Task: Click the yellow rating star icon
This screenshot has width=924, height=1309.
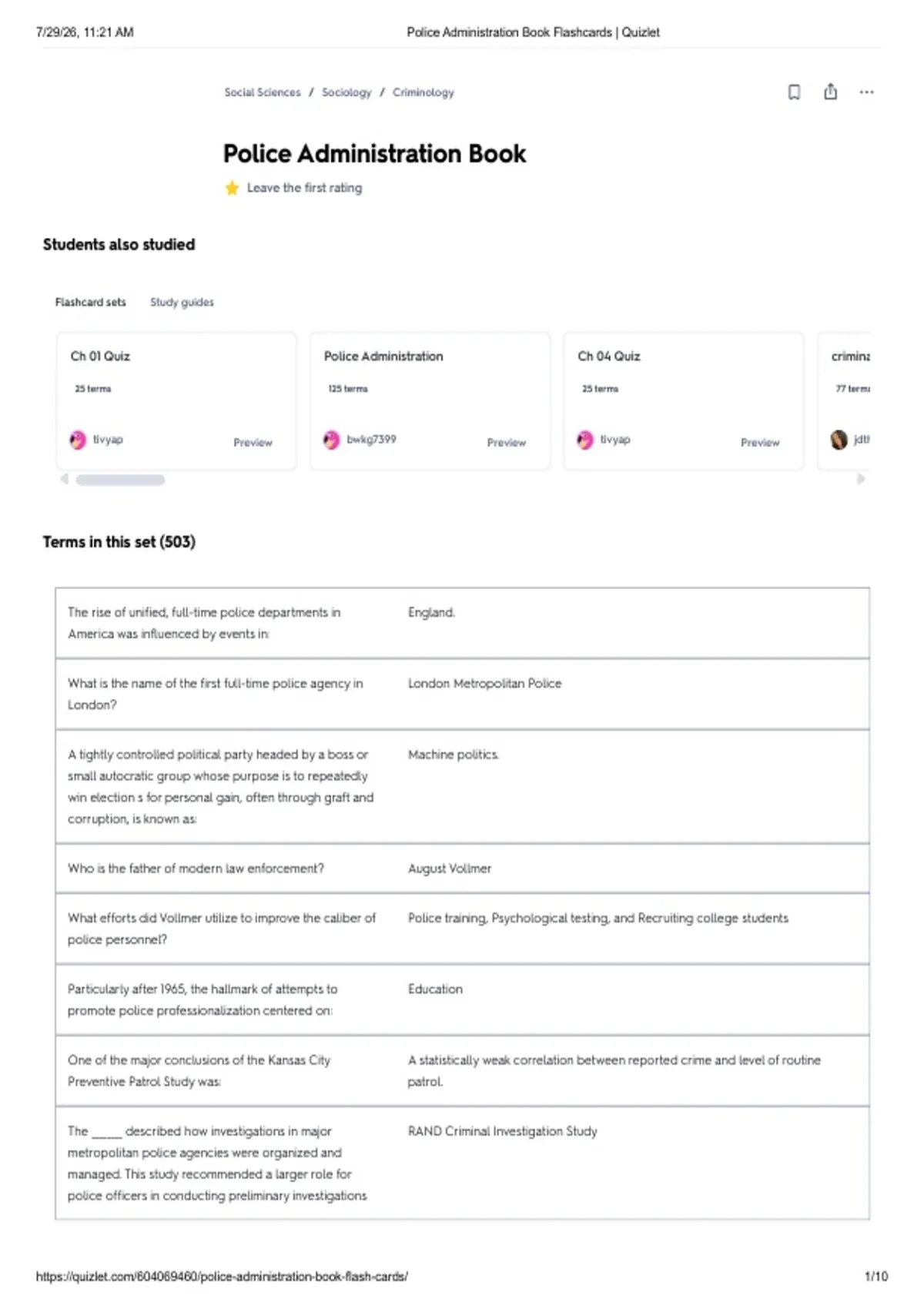Action: [x=232, y=188]
